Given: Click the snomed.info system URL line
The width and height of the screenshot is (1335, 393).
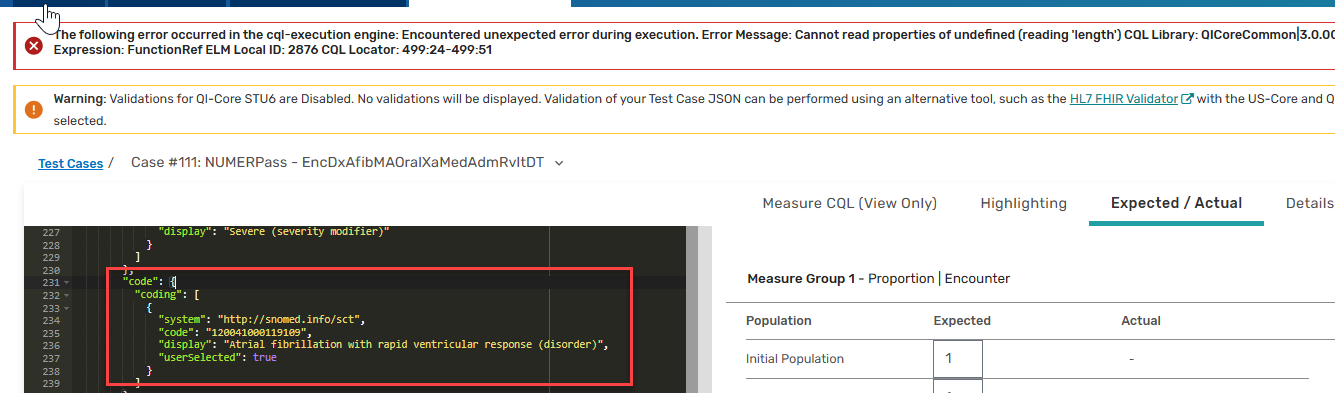Looking at the screenshot, I should (x=260, y=320).
